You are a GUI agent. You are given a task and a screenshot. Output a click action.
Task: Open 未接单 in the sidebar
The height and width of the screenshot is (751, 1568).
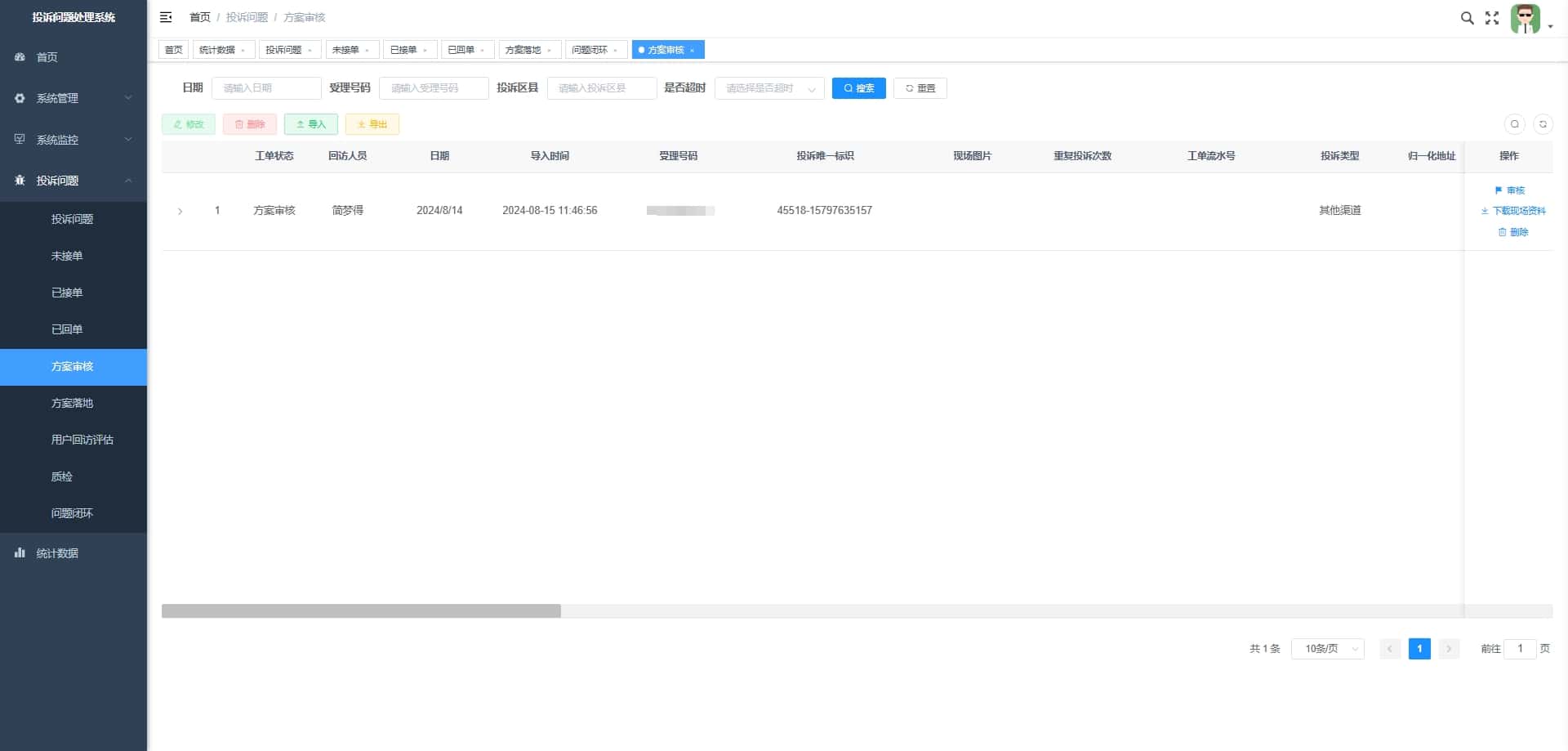73,256
